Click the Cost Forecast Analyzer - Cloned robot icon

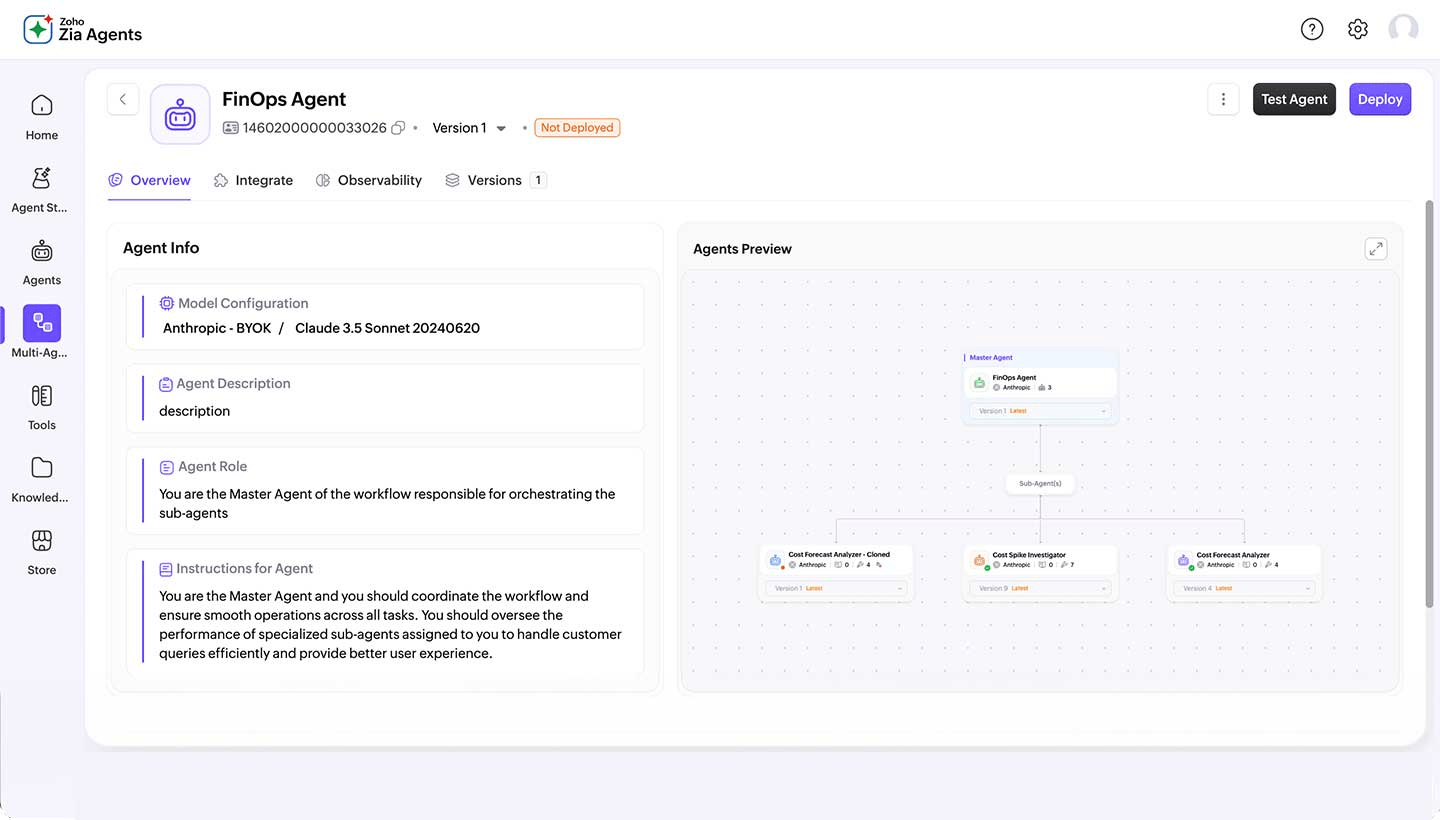pos(776,560)
